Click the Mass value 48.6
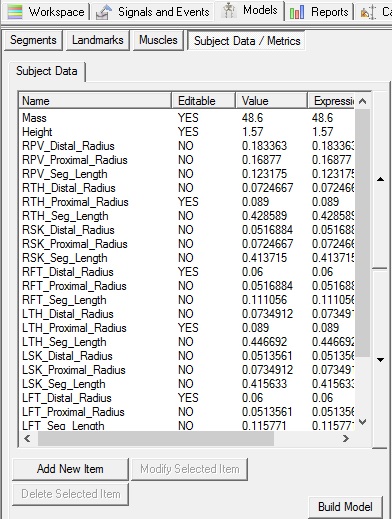 [252, 118]
